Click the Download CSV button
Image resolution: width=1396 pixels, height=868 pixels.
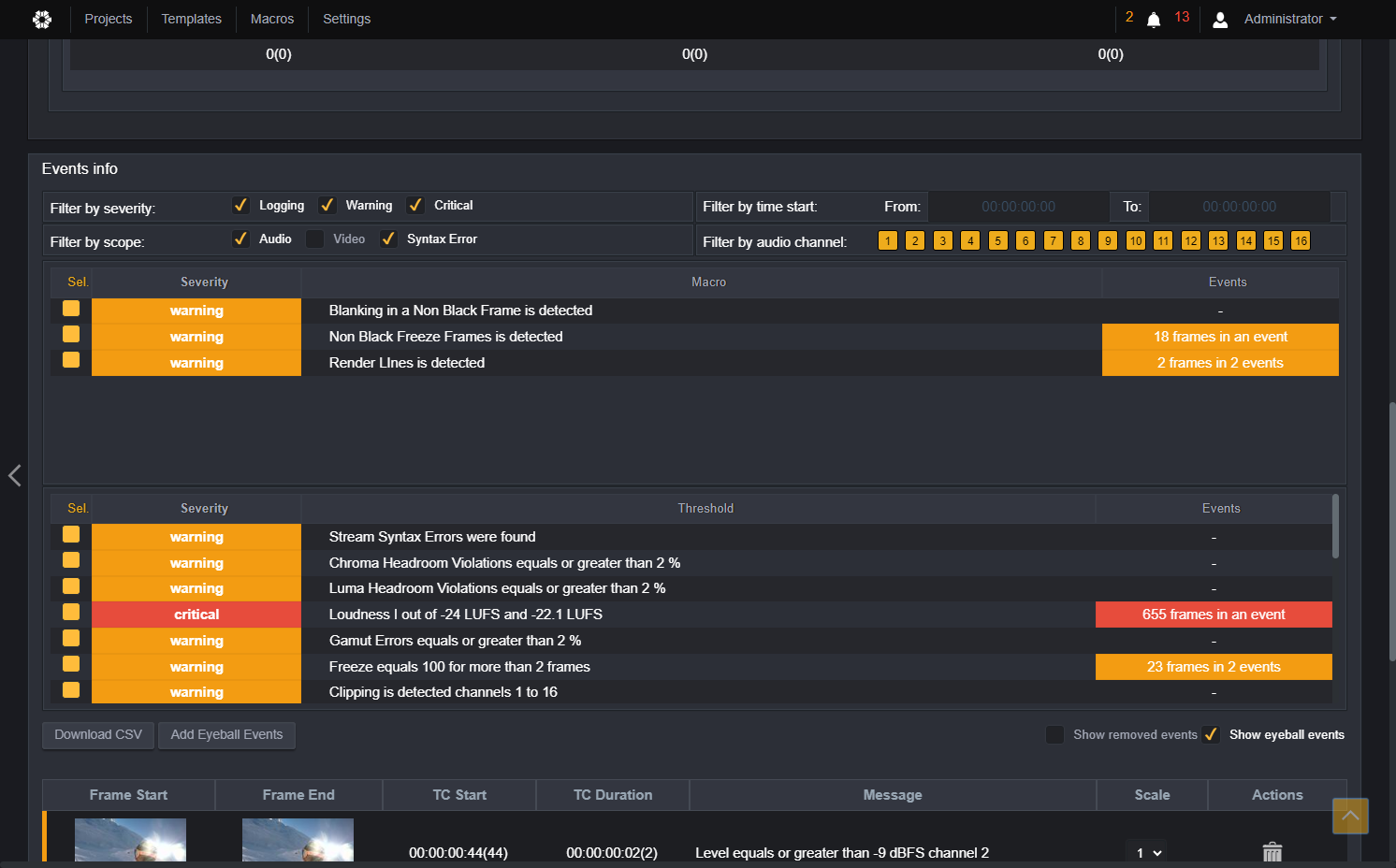click(x=98, y=735)
